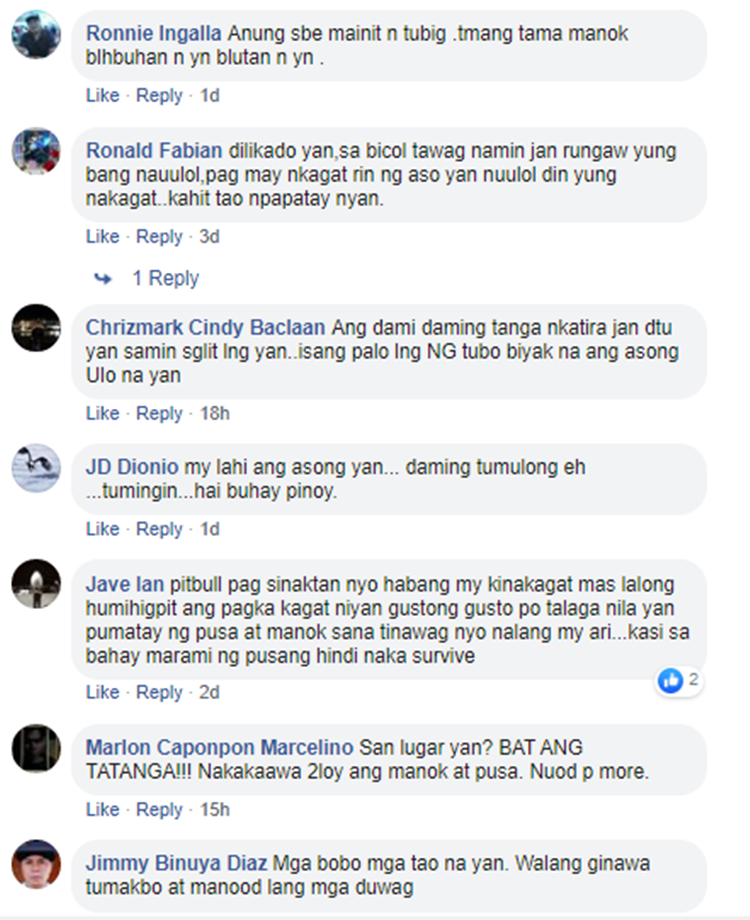This screenshot has height=920, width=750.
Task: Open the 3d timestamp on Ronald Fabian's comment
Action: coord(210,236)
